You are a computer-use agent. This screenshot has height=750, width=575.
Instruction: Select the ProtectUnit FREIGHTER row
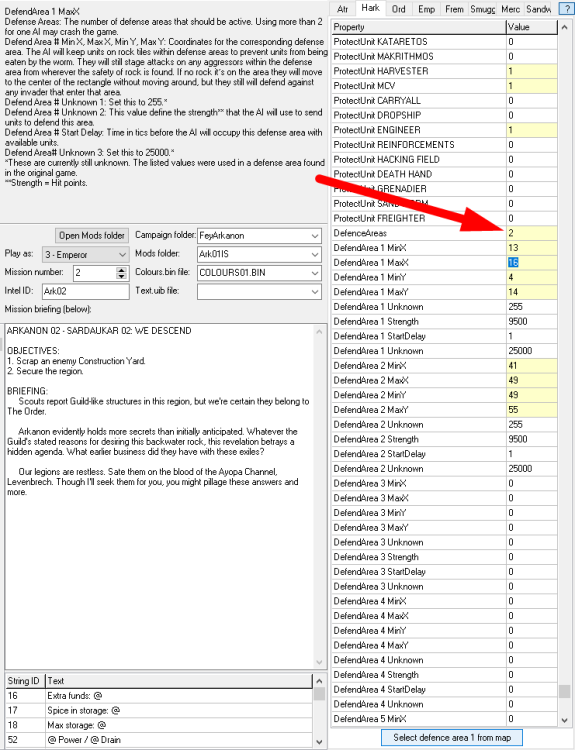click(444, 218)
